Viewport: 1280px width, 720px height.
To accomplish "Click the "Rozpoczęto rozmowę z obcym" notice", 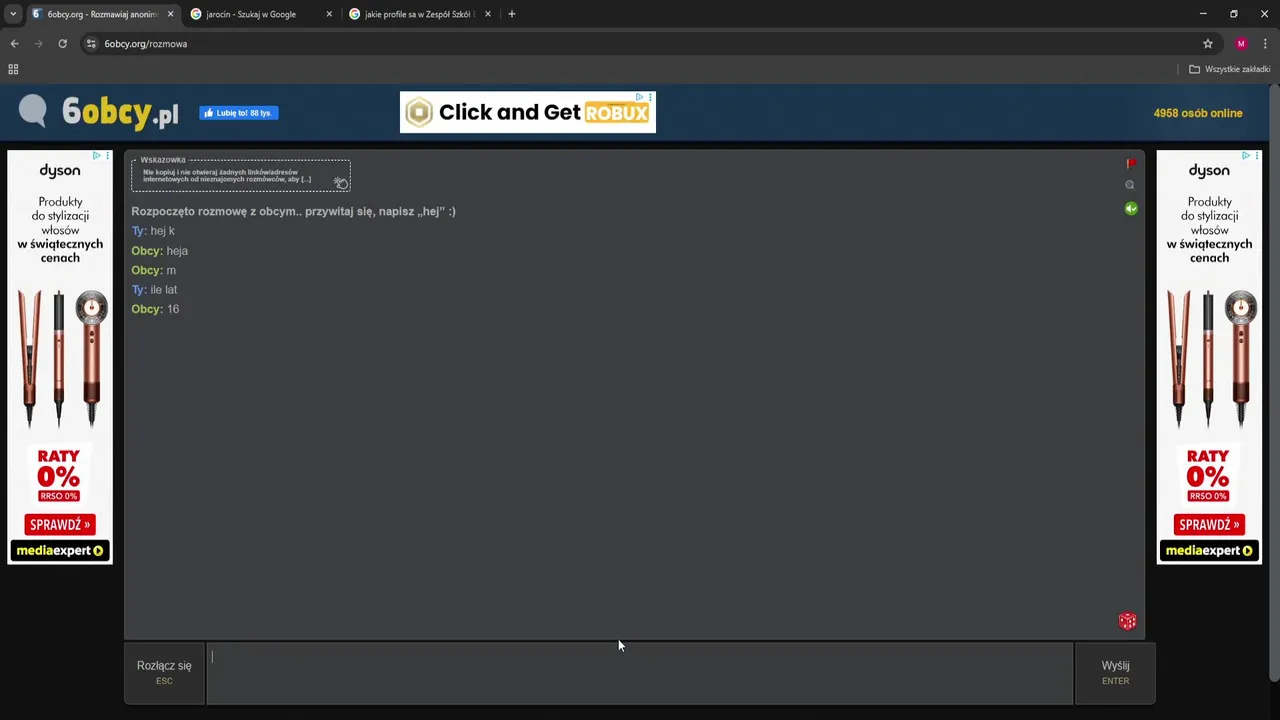I will 293,211.
